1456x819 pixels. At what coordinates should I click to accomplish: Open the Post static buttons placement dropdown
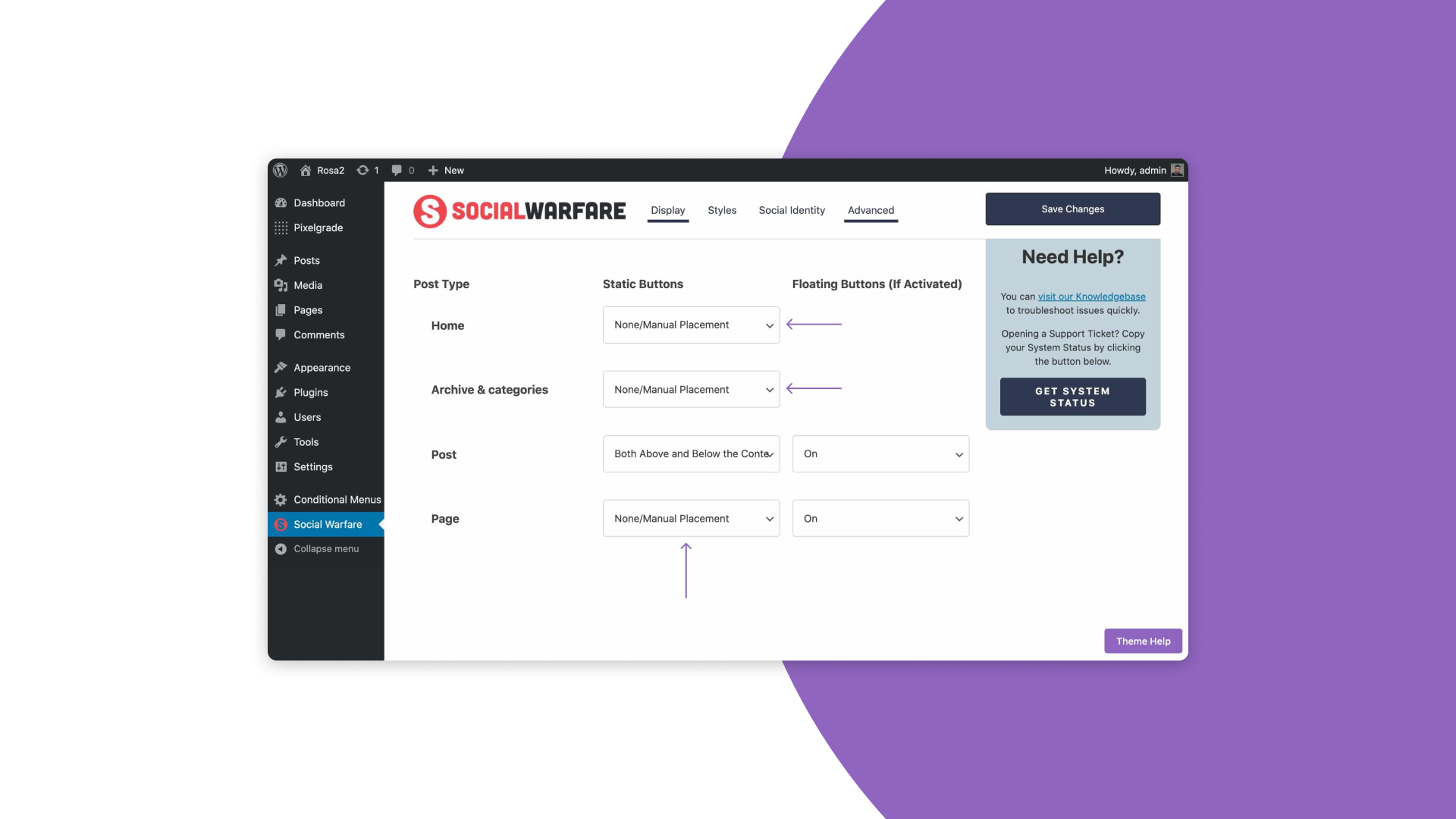point(691,454)
